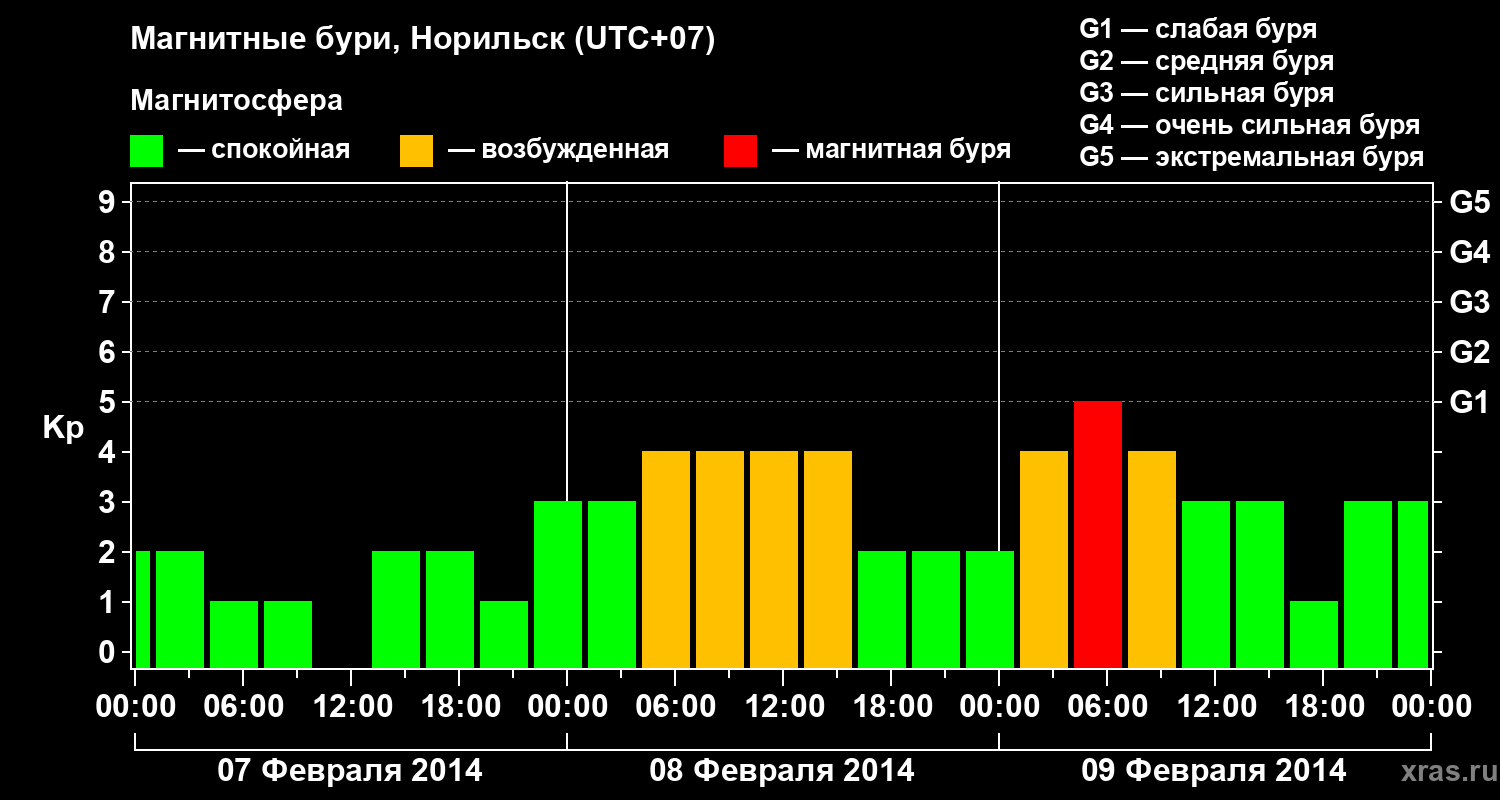
Task: Click the '12:00' time label above 07 Февраля
Action: click(x=351, y=707)
